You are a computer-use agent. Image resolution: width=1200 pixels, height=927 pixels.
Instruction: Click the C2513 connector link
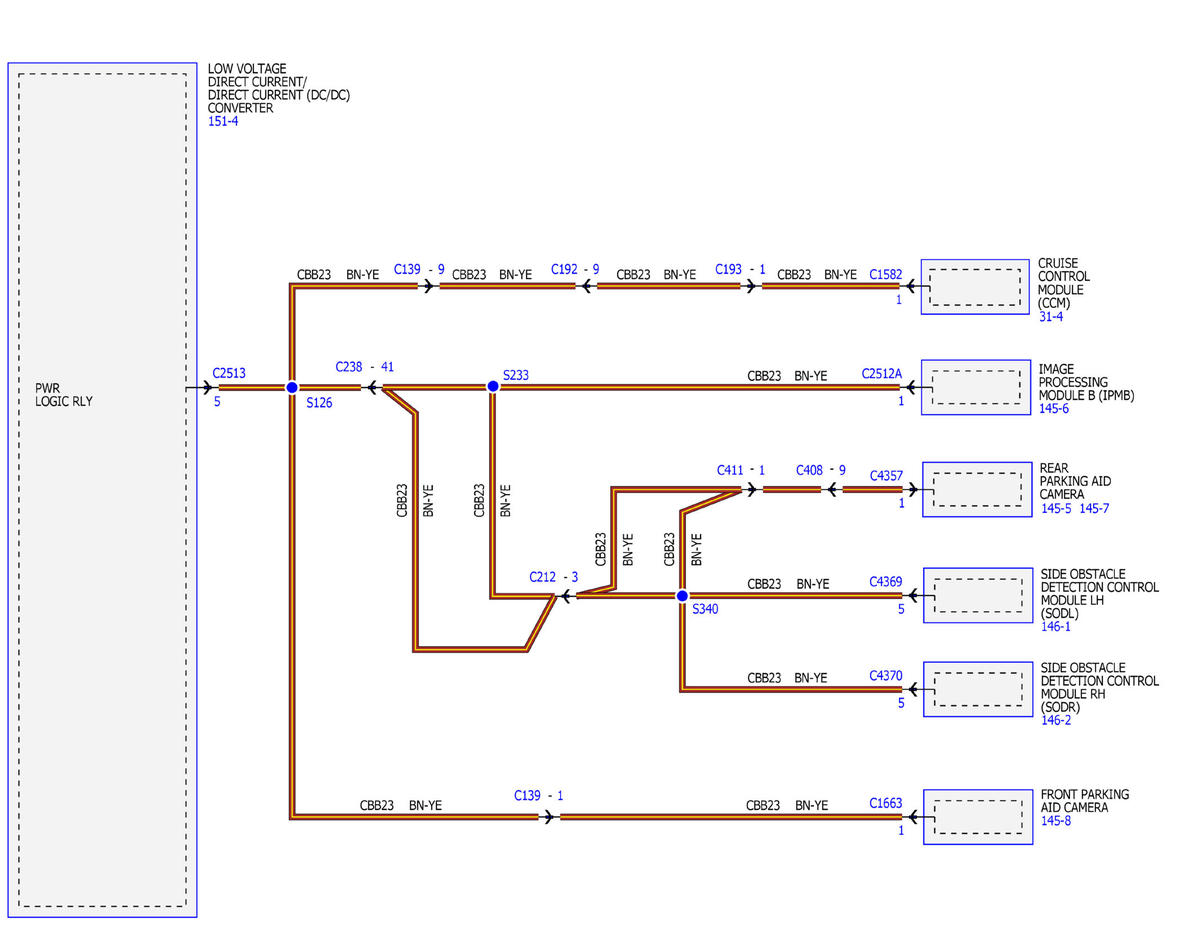pos(229,373)
